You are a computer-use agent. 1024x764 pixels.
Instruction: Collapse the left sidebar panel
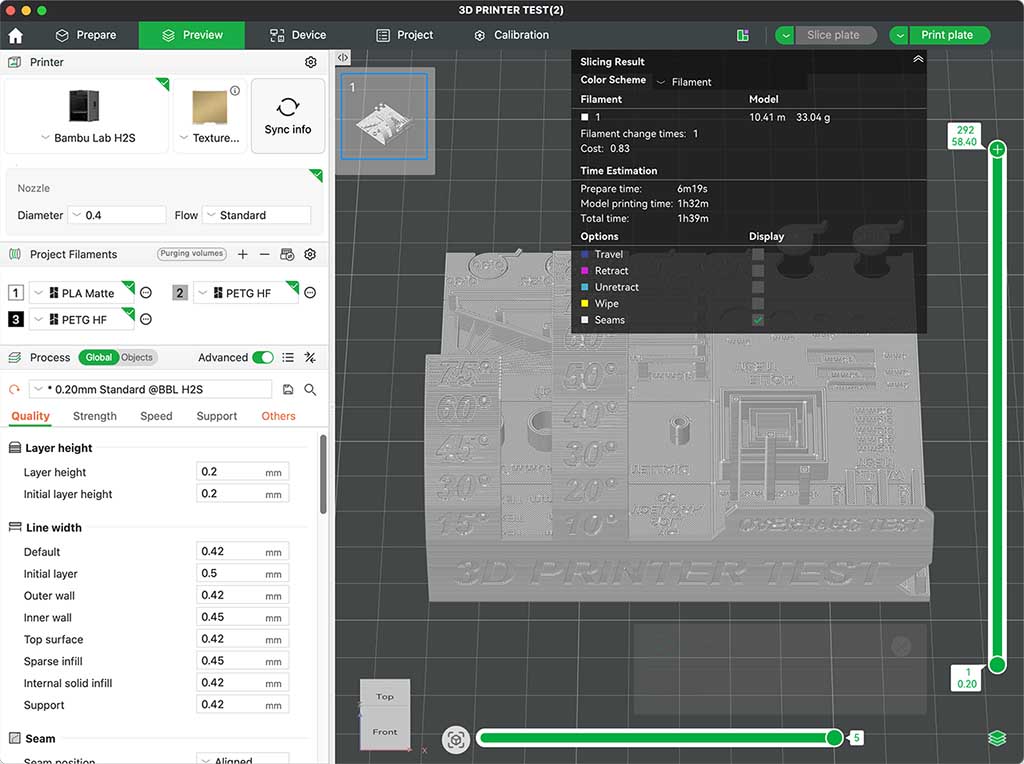click(x=343, y=57)
